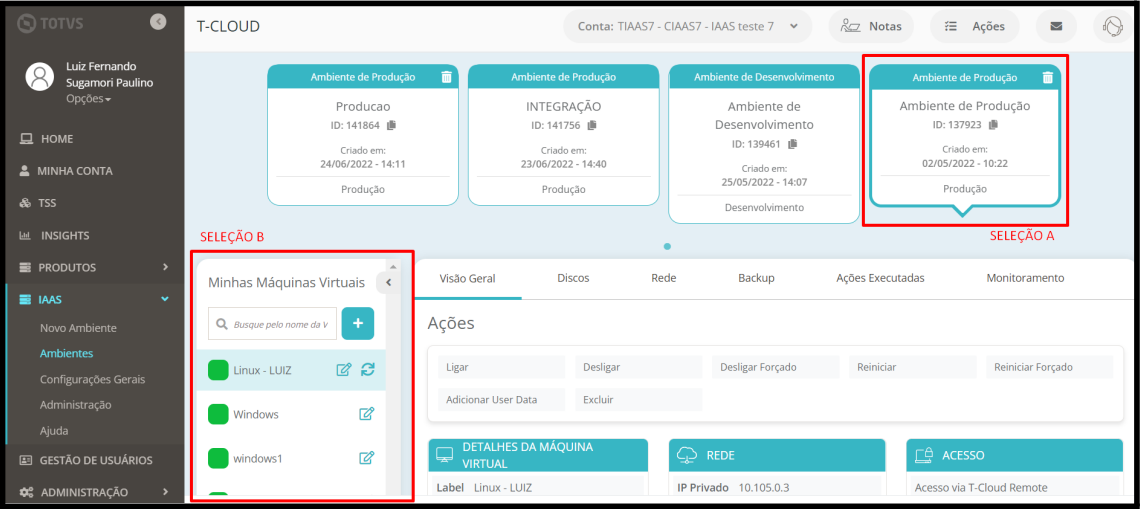
Task: Click the Desligar Forçado action button
Action: (x=776, y=367)
